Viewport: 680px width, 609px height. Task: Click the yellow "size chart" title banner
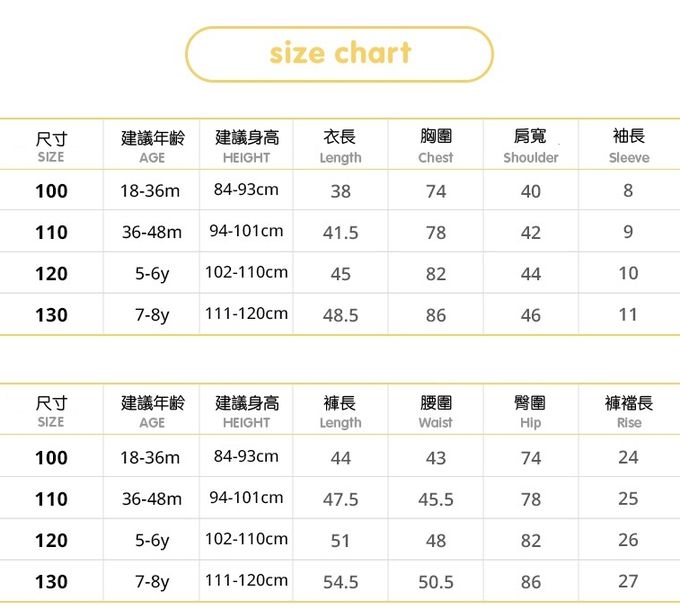[x=340, y=54]
